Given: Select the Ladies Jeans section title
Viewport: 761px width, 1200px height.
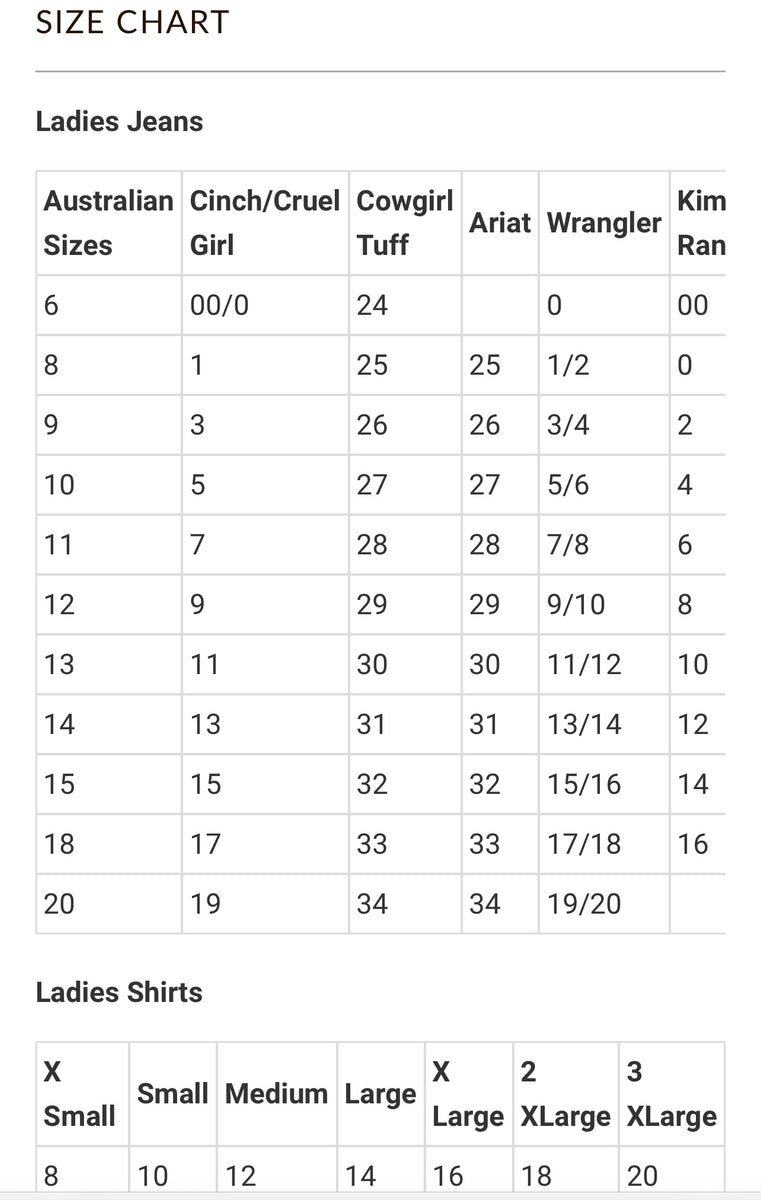Looking at the screenshot, I should [x=119, y=122].
